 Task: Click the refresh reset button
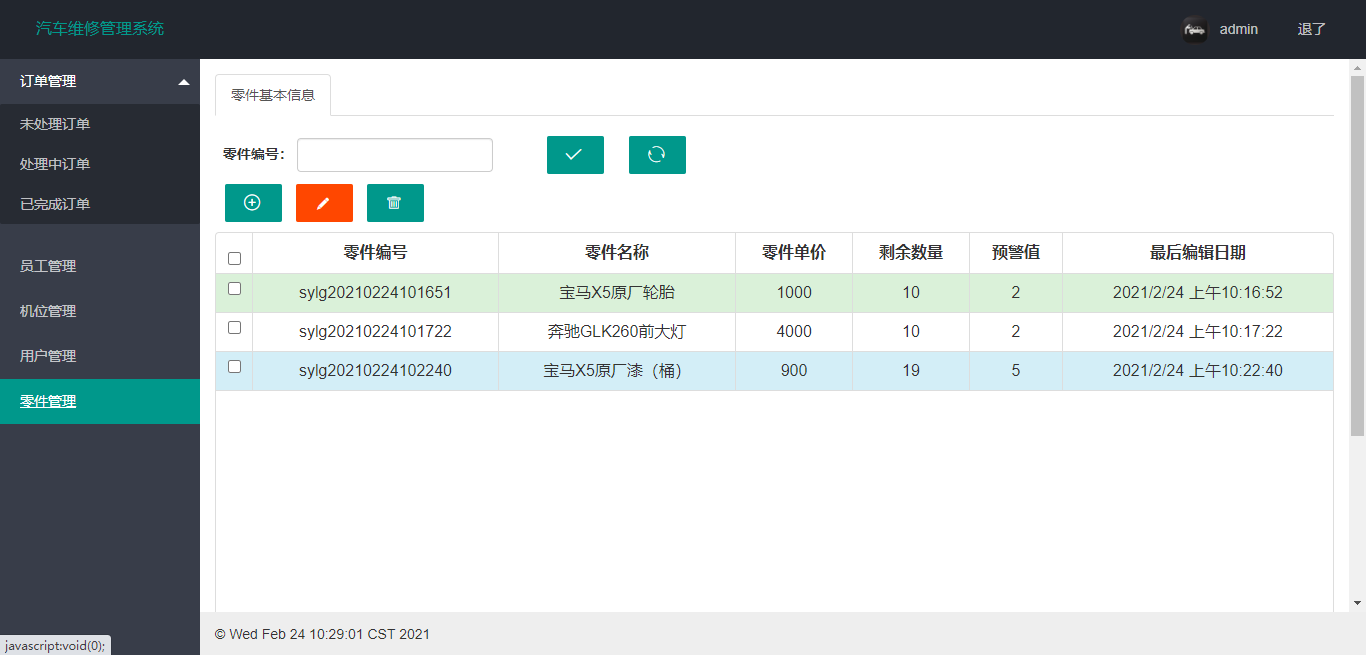point(657,155)
